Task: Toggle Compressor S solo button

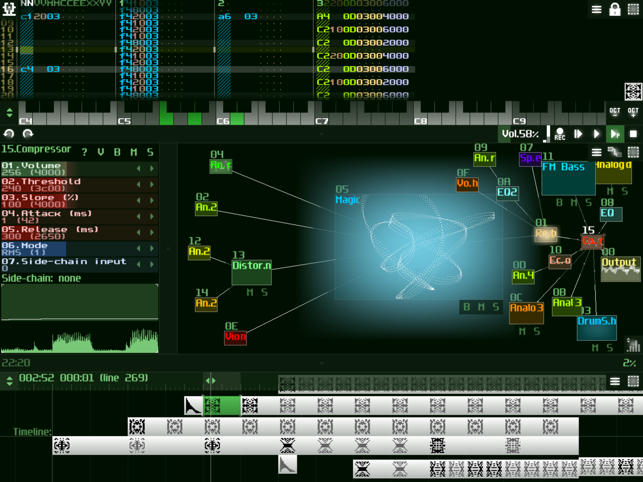Action: (150, 152)
